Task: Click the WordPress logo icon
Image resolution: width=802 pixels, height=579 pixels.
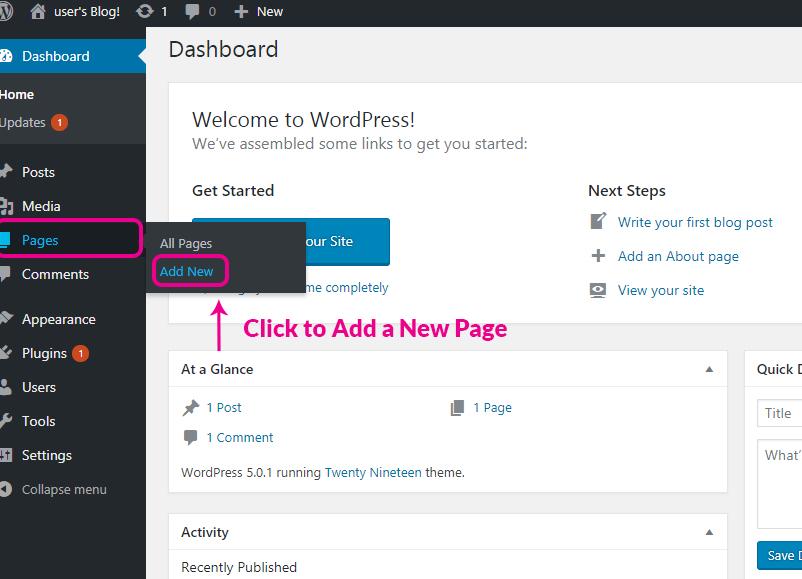Action: tap(5, 11)
